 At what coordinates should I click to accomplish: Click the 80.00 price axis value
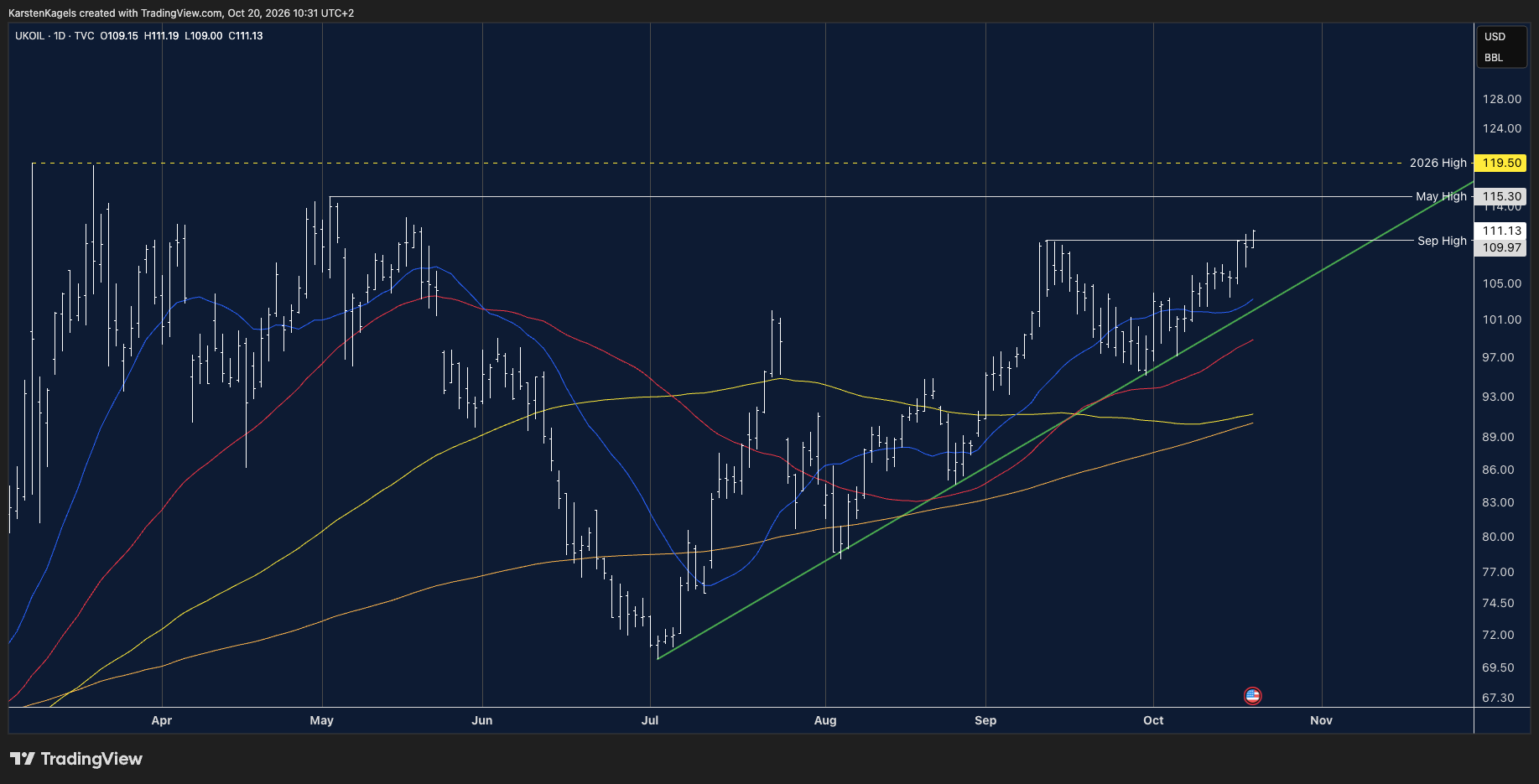(x=1498, y=537)
